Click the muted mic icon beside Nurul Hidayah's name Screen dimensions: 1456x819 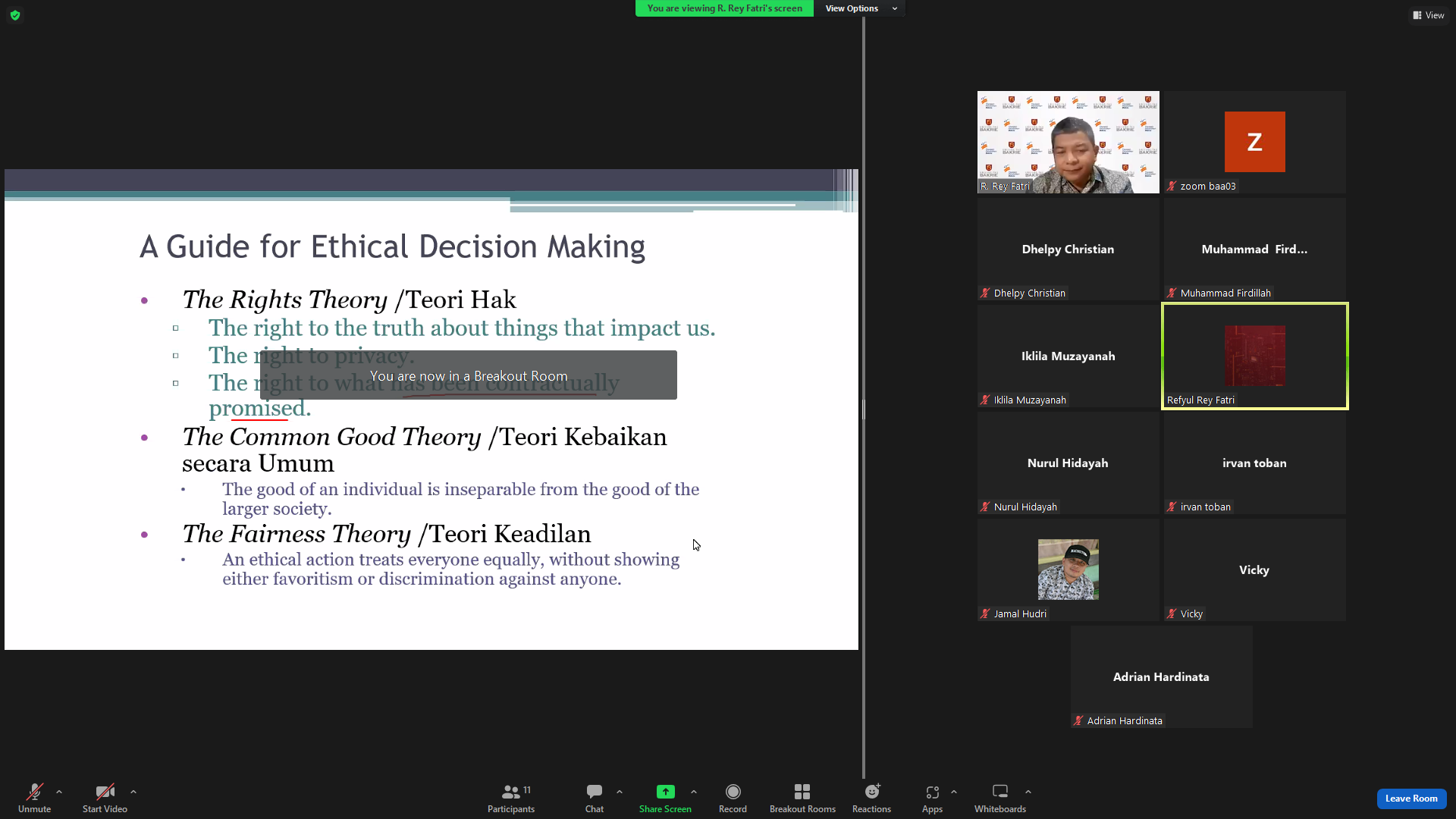pos(985,507)
